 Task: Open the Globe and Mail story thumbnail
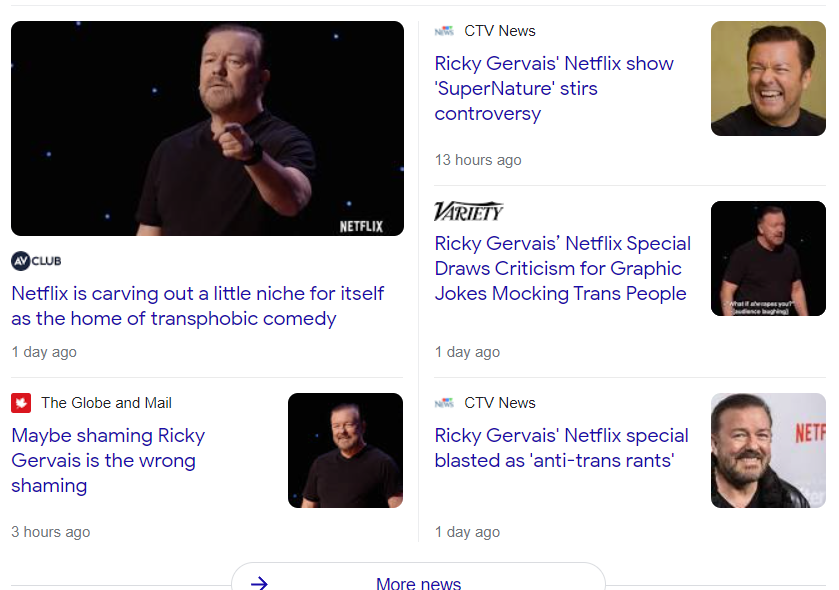[345, 450]
